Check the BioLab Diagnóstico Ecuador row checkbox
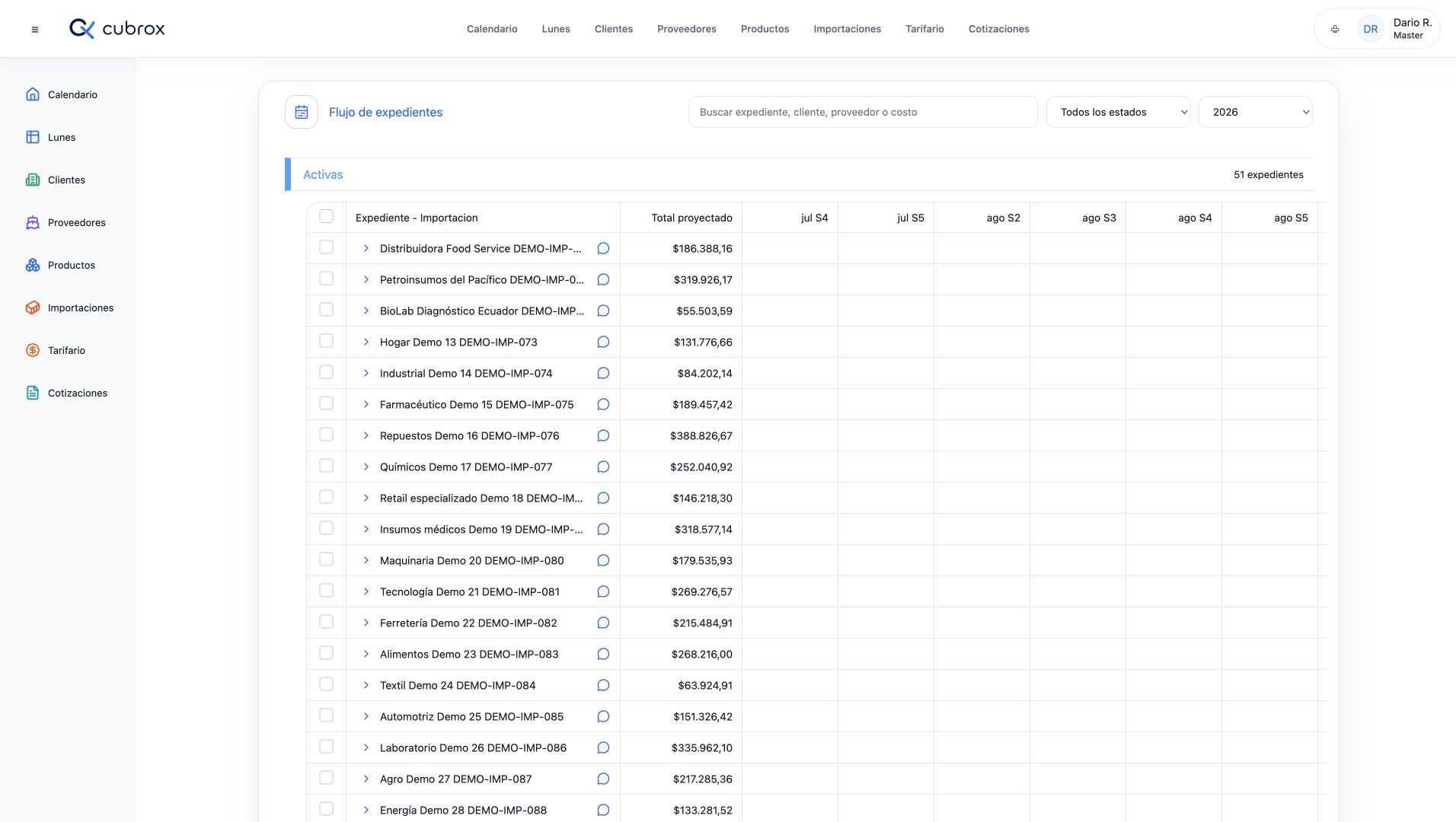 pos(327,310)
